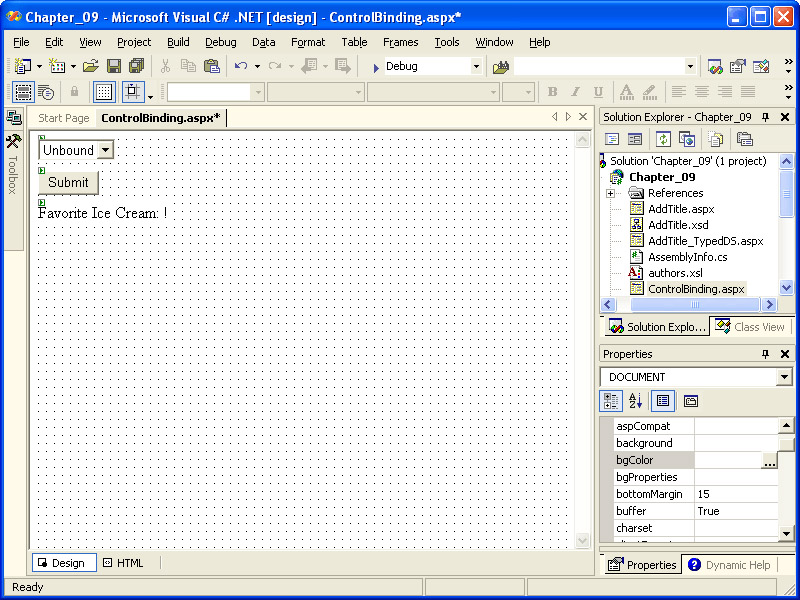Click the Submit button on design surface

tap(68, 182)
